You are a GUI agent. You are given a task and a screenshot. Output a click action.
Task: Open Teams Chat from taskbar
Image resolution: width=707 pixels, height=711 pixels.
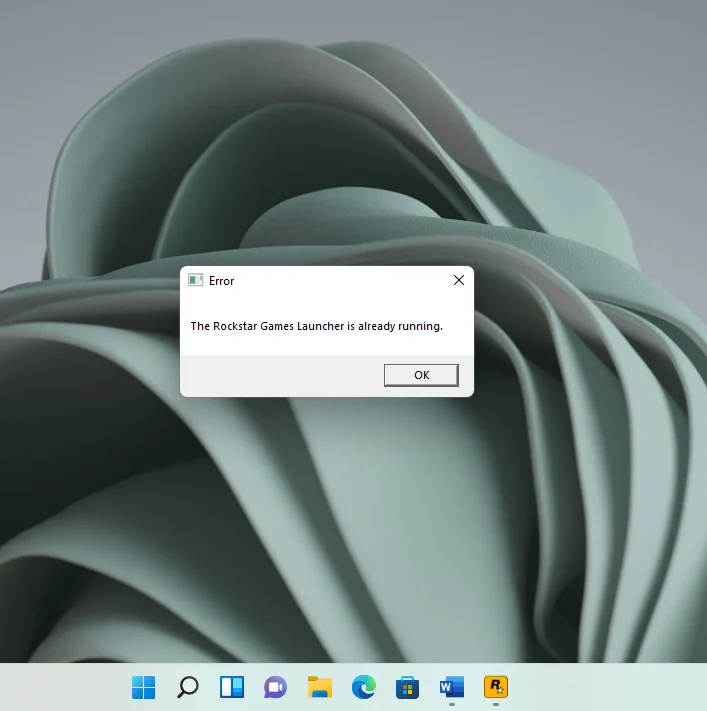point(275,687)
